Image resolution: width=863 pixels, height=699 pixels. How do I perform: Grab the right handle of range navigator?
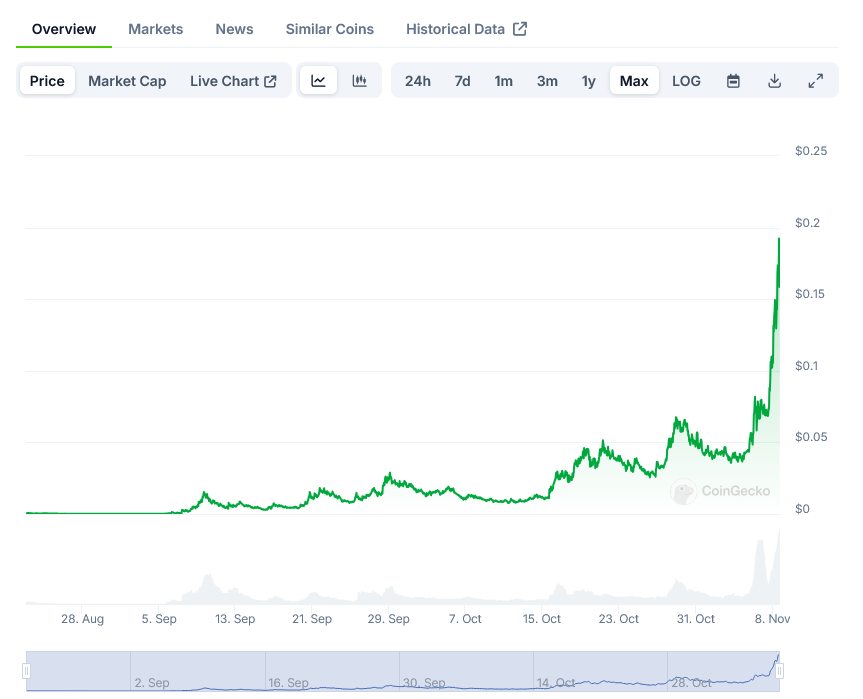pyautogui.click(x=780, y=671)
